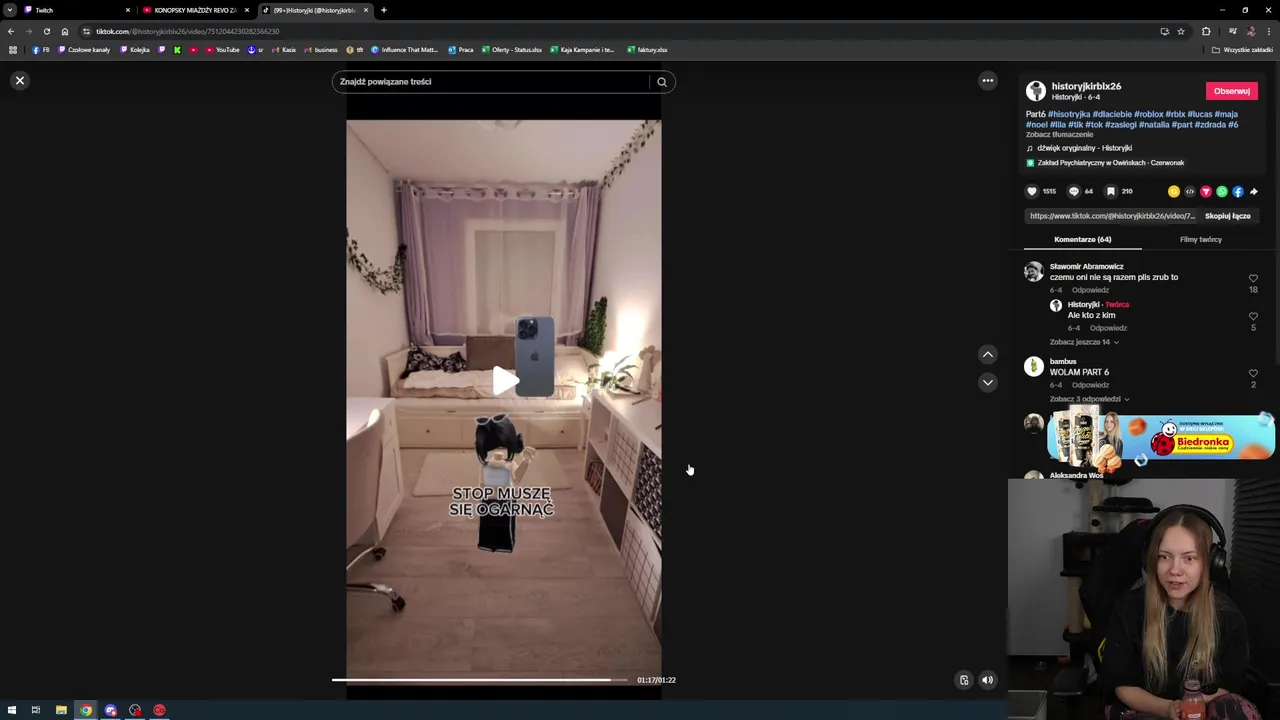The width and height of the screenshot is (1280, 720).
Task: Open the 'Wszystkie zakładki' folder
Action: [1243, 50]
